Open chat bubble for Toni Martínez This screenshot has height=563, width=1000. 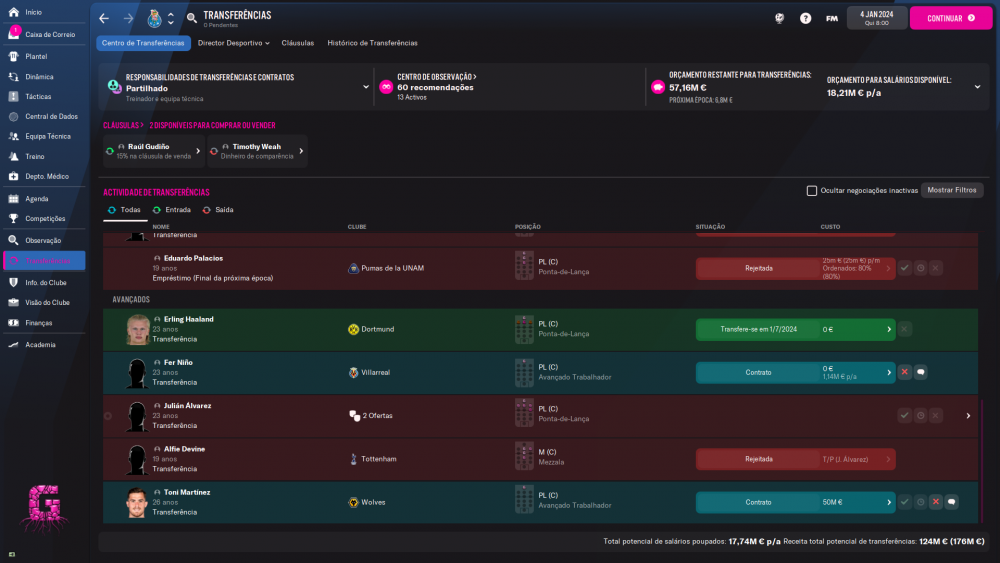tap(952, 502)
